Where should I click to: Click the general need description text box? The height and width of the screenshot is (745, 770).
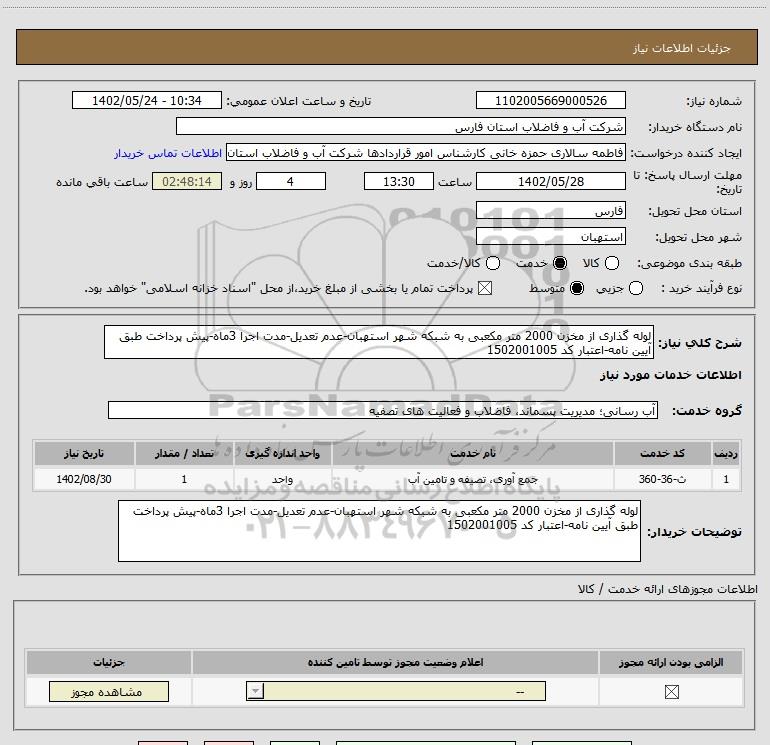379,342
